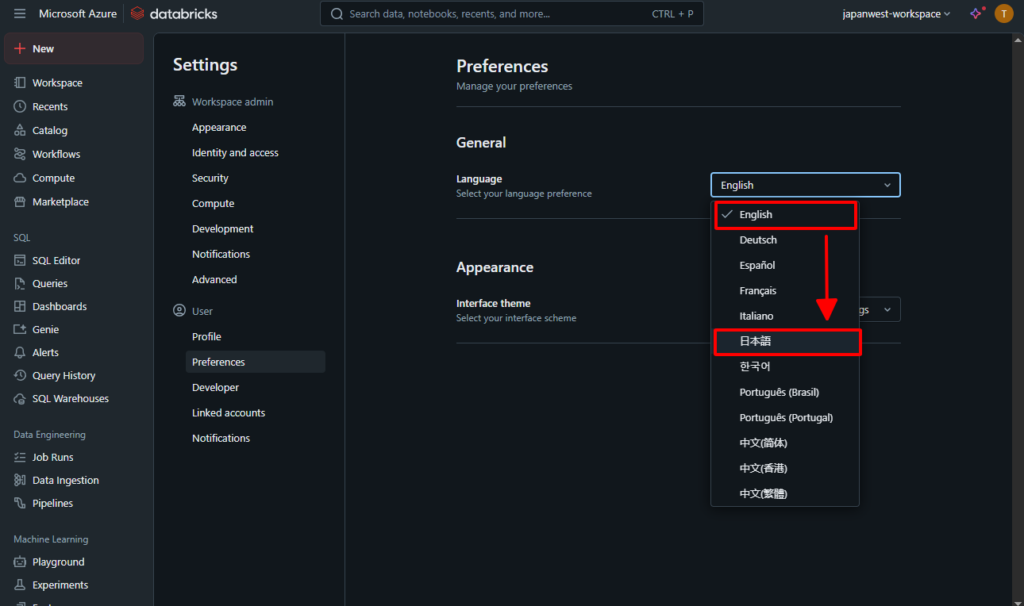Open the SQL Editor icon
This screenshot has width=1024, height=606.
pyautogui.click(x=21, y=260)
